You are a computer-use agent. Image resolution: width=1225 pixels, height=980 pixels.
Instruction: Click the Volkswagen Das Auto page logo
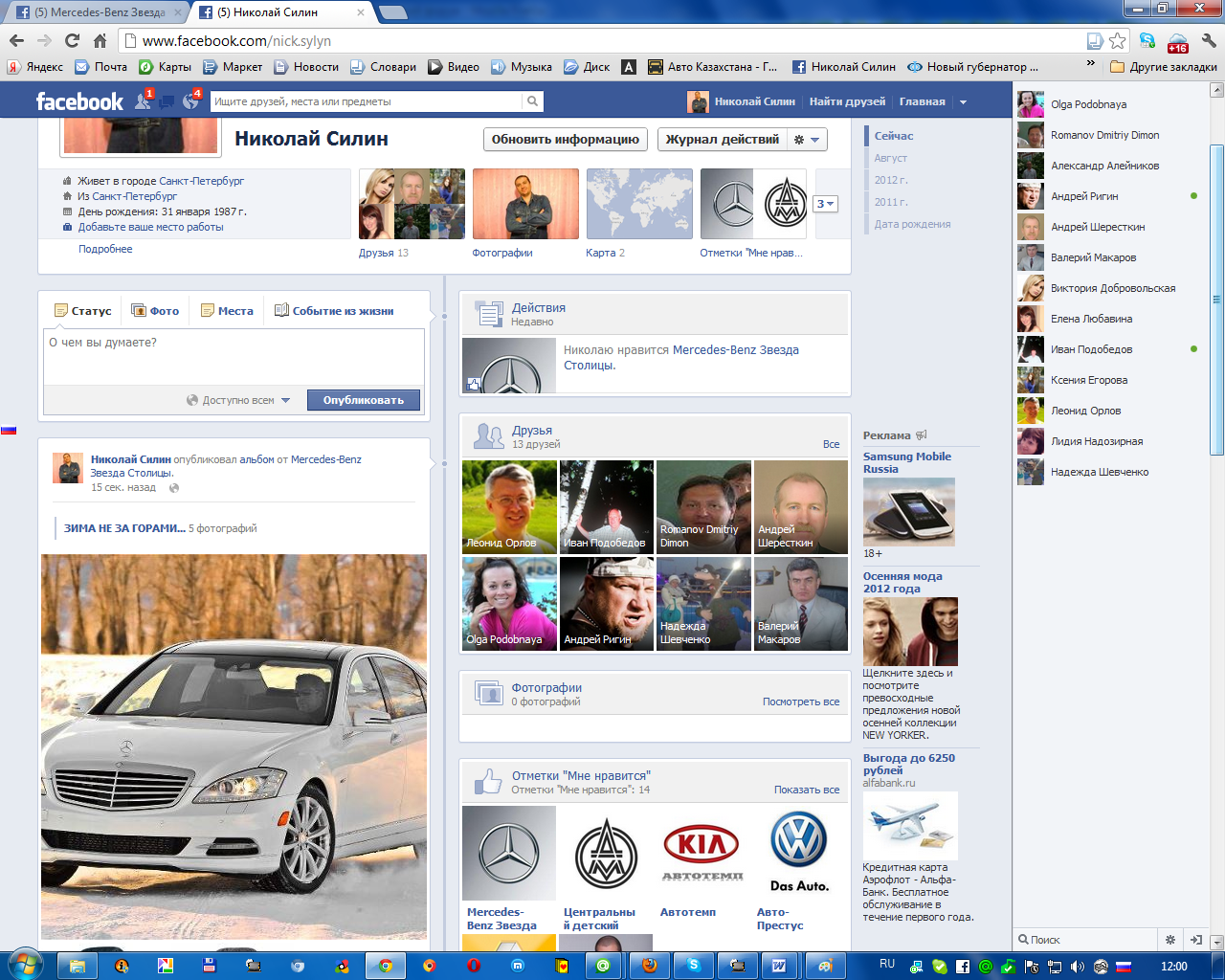(799, 853)
